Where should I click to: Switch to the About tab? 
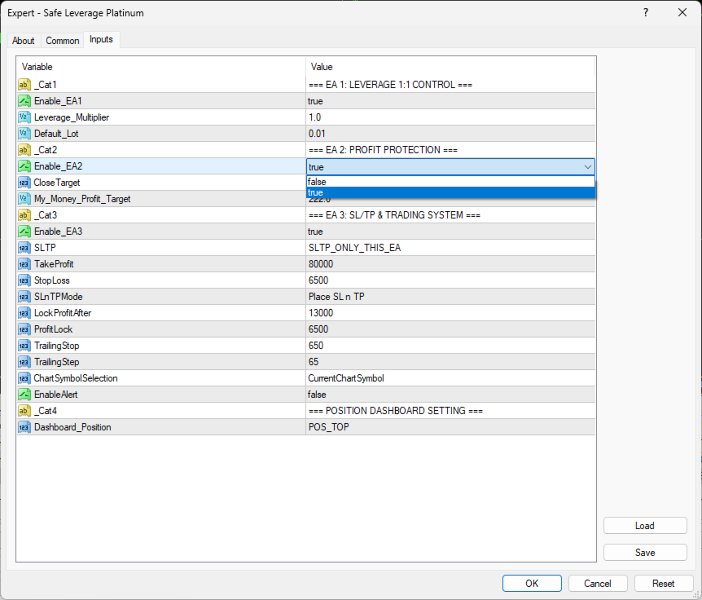pyautogui.click(x=23, y=40)
